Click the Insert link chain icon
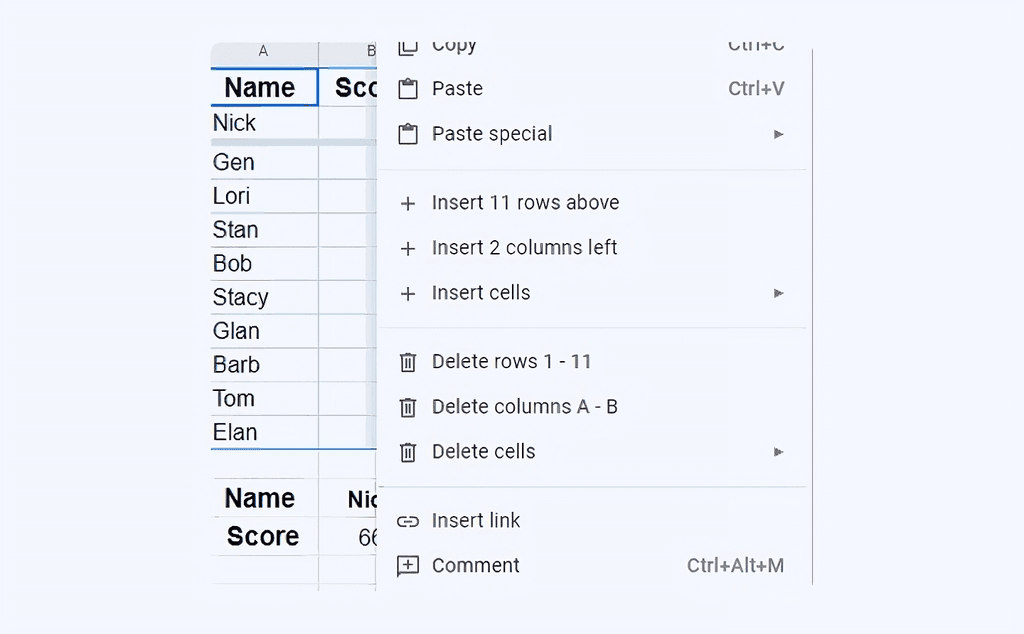This screenshot has width=1024, height=634. coord(408,520)
